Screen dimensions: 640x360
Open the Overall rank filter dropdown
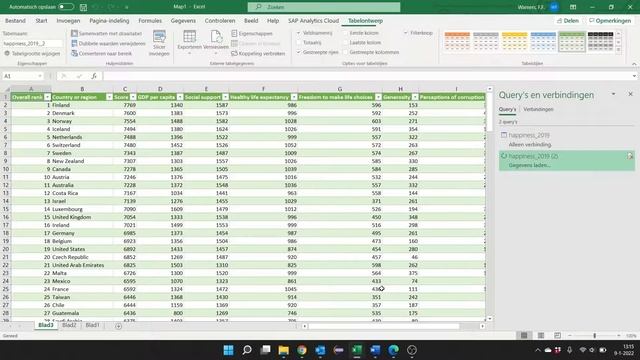(x=47, y=97)
